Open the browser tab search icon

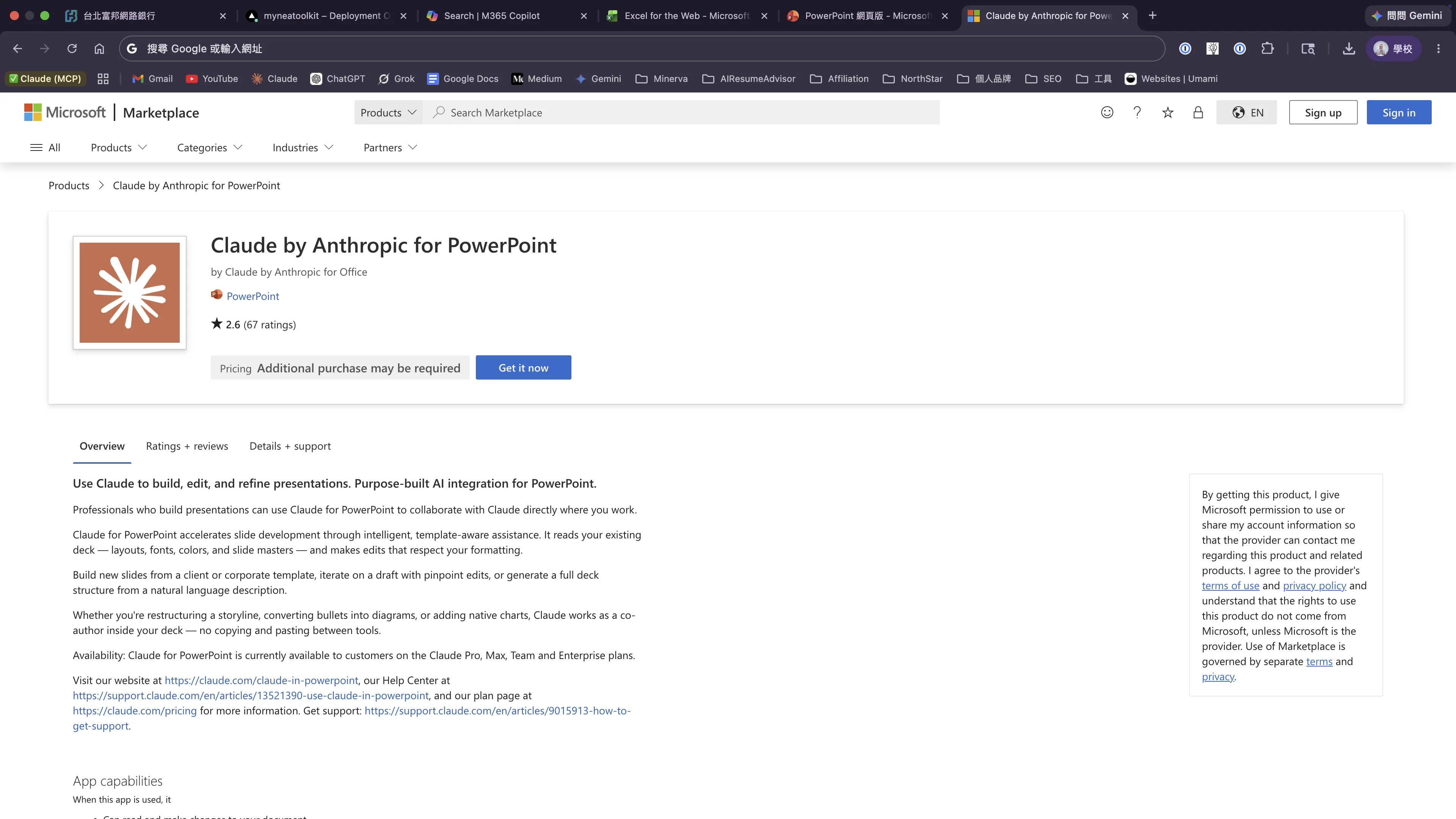[x=1308, y=49]
